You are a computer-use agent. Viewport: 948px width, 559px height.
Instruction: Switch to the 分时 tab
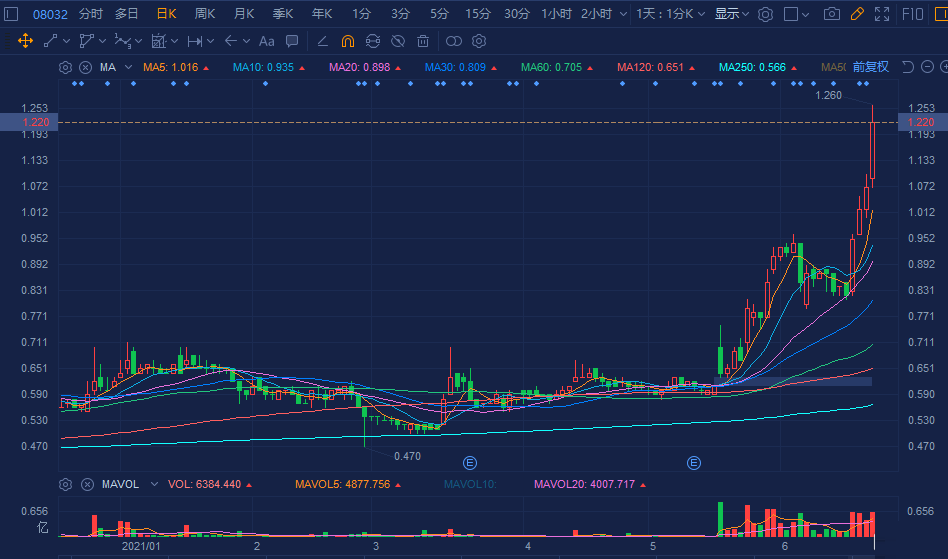pyautogui.click(x=91, y=14)
